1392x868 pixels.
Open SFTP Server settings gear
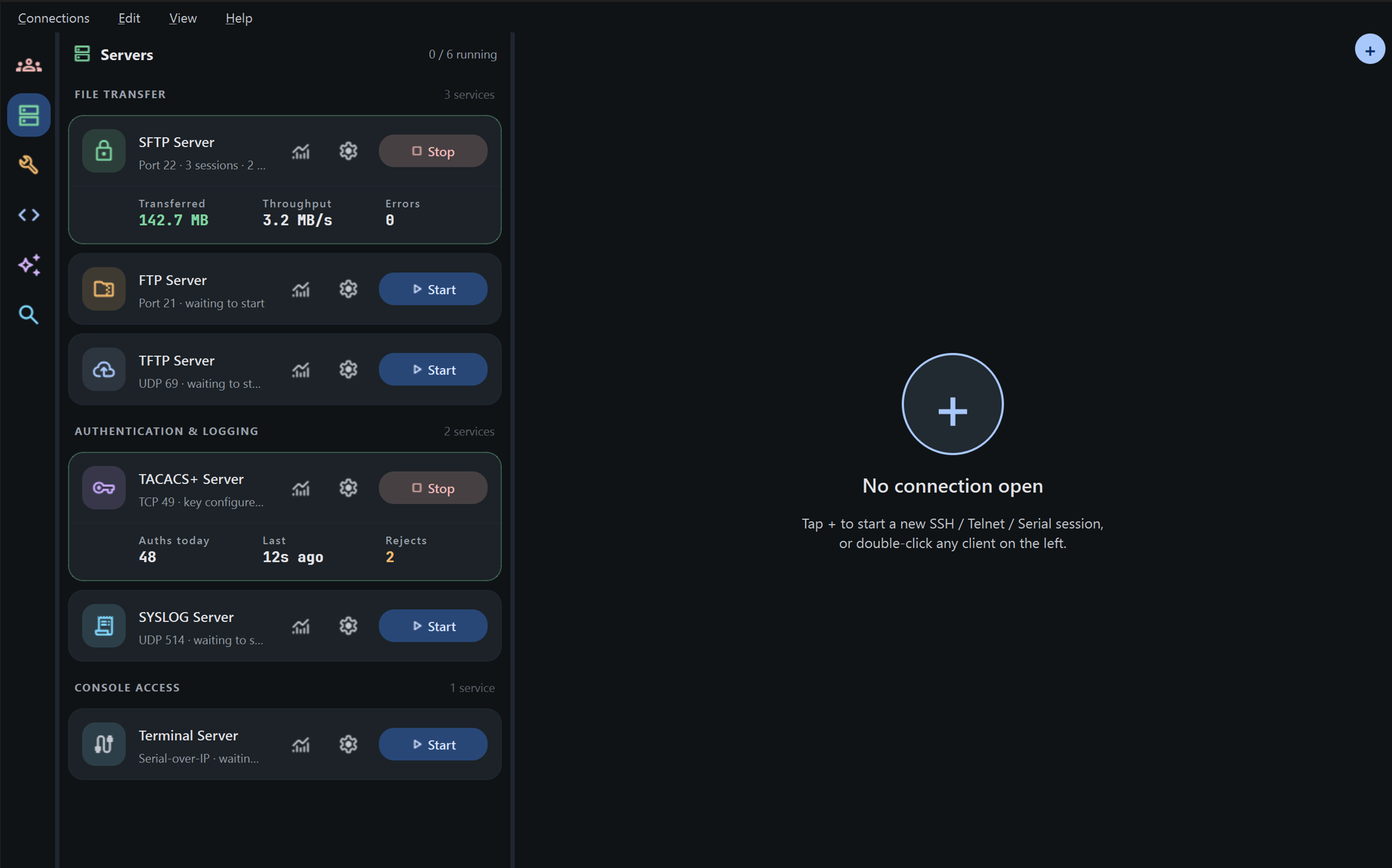point(348,151)
